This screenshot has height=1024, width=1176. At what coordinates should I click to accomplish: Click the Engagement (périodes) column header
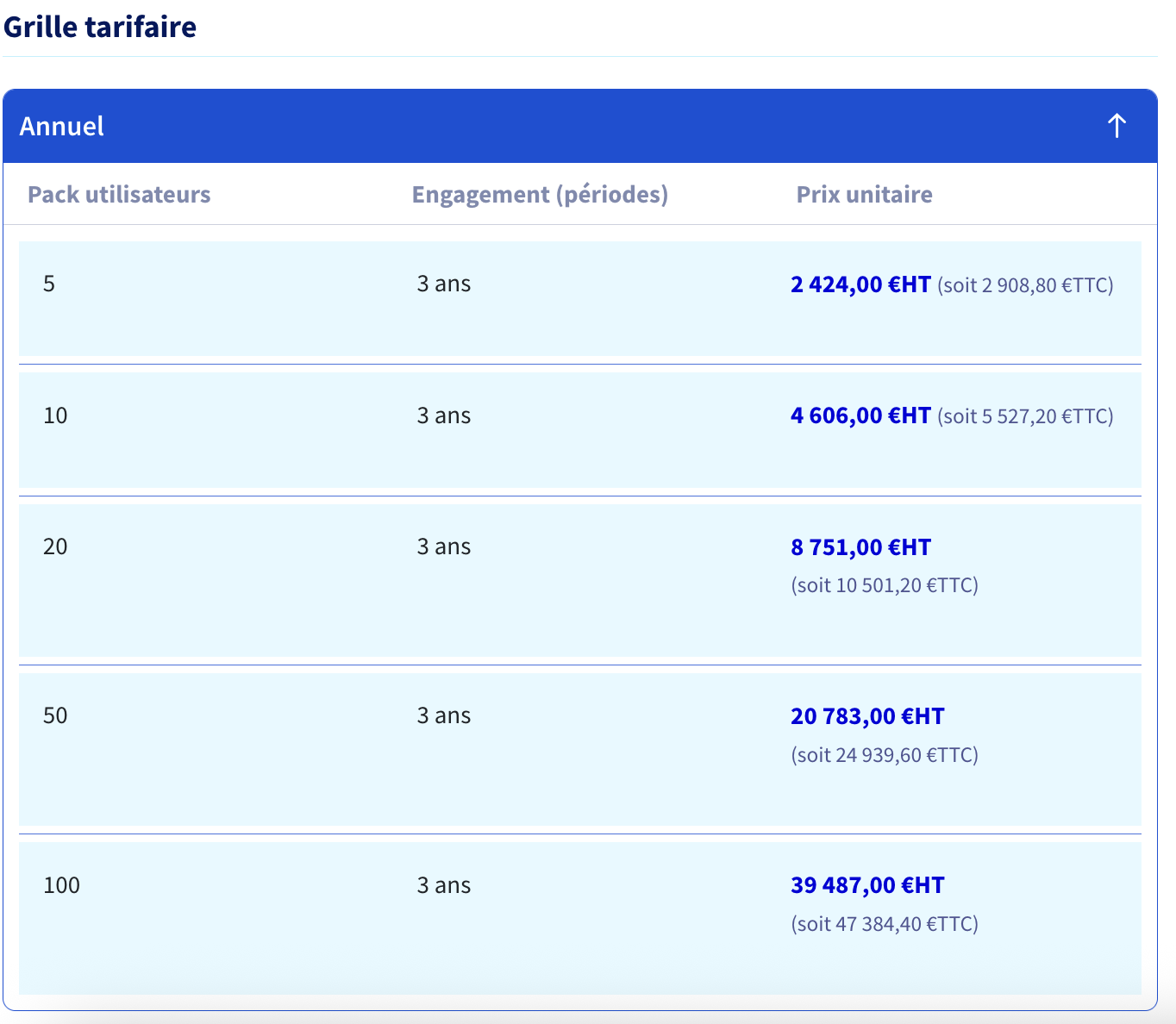540,194
